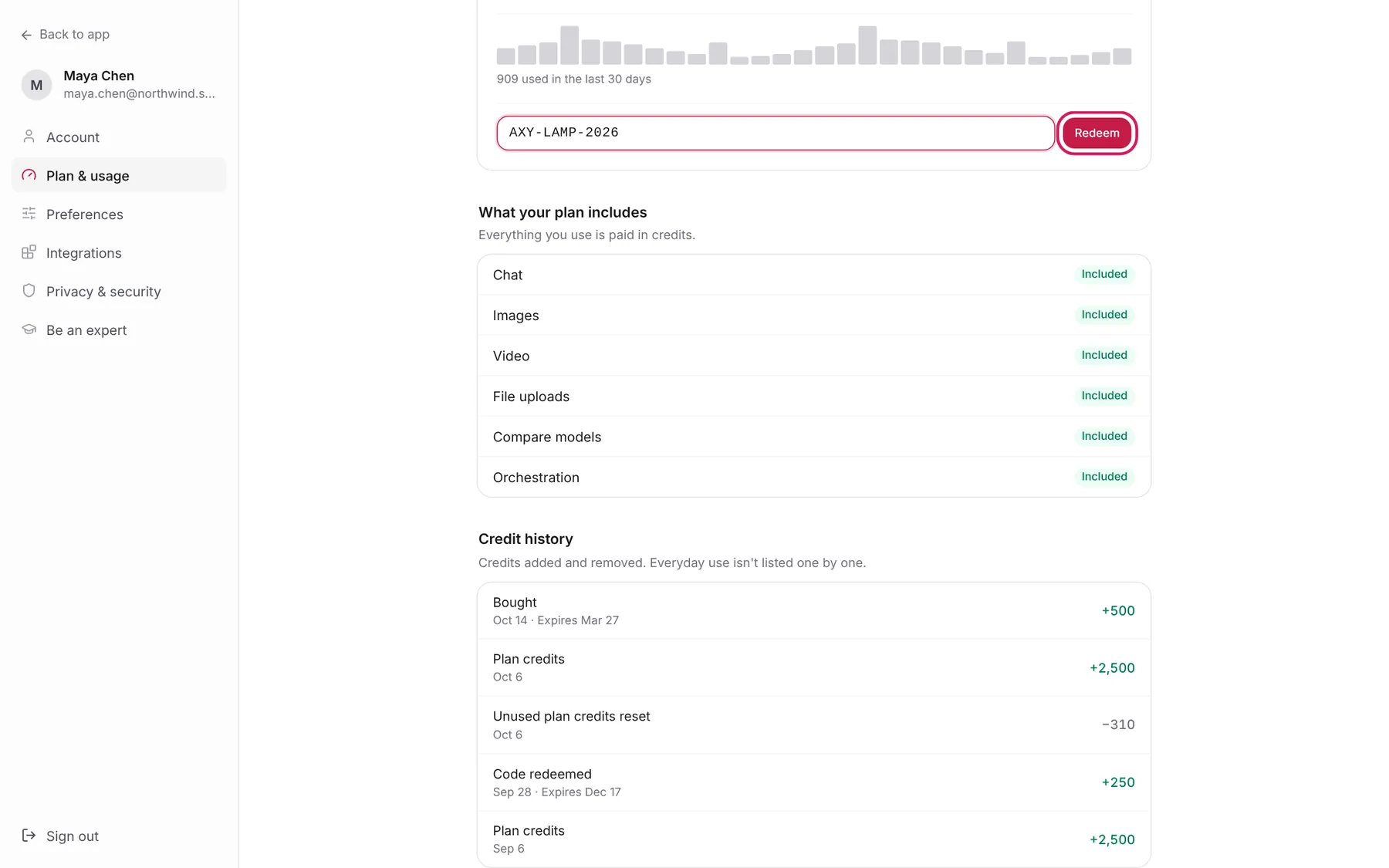The height and width of the screenshot is (868, 1389).
Task: Click the Sign out door icon
Action: tap(29, 836)
